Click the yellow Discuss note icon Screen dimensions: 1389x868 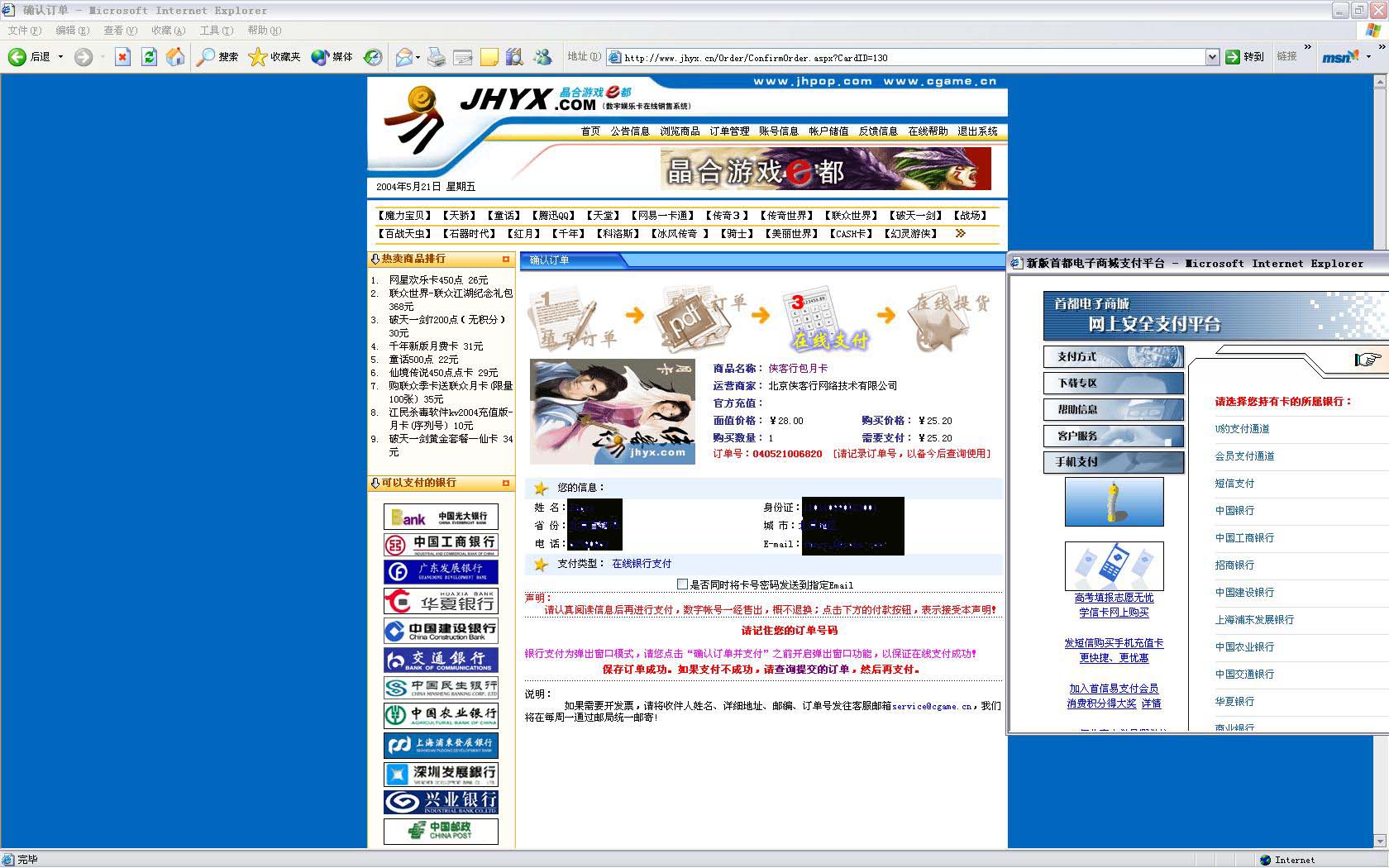489,57
